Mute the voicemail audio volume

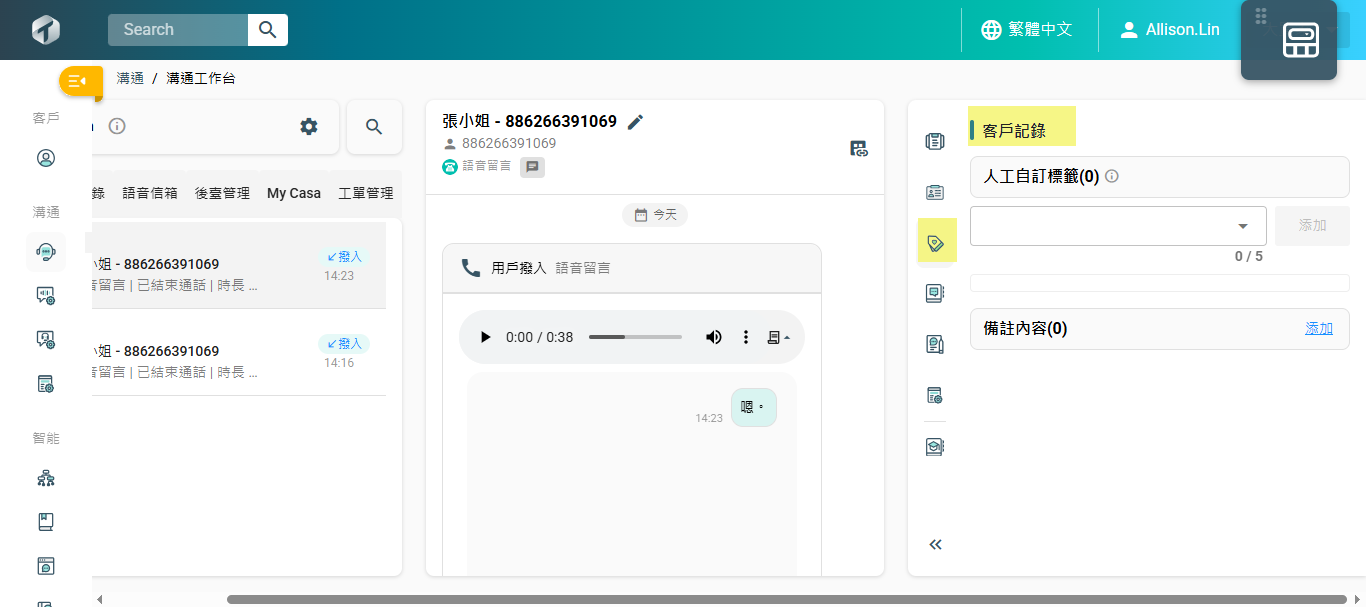[714, 337]
